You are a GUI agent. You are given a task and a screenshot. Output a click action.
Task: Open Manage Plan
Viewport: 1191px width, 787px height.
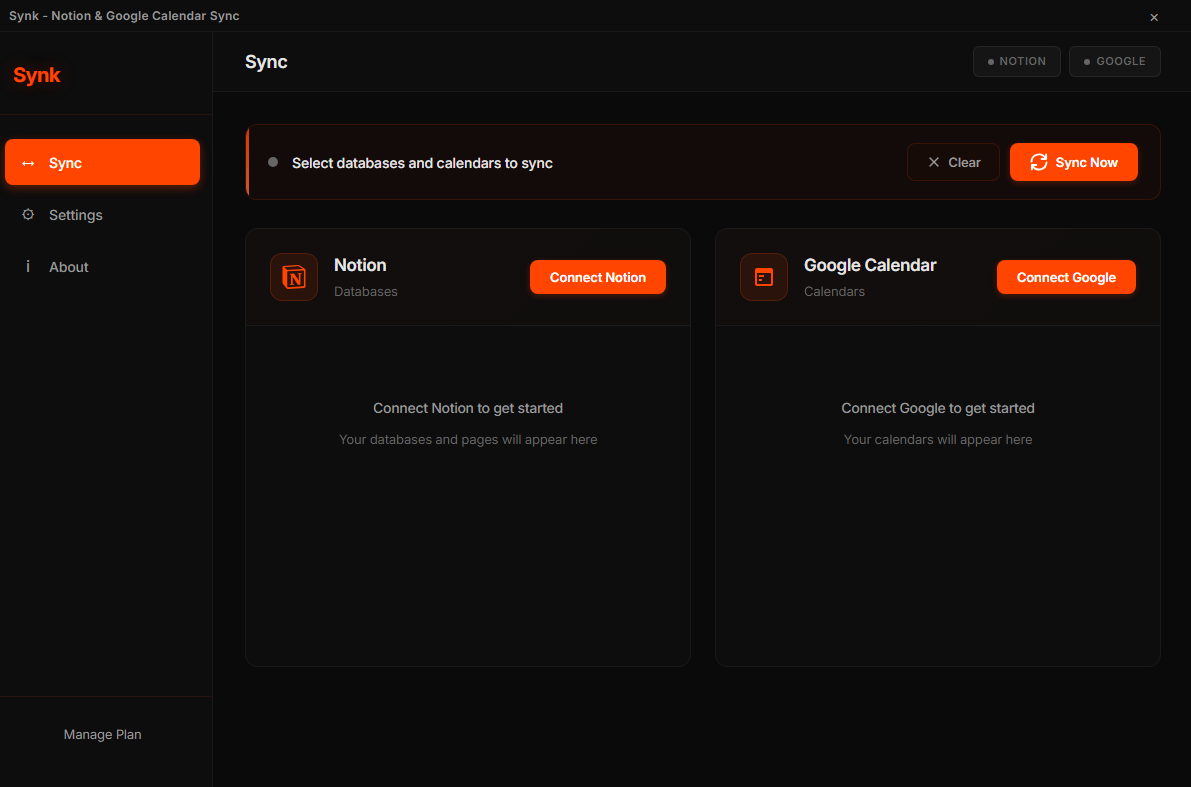point(102,734)
